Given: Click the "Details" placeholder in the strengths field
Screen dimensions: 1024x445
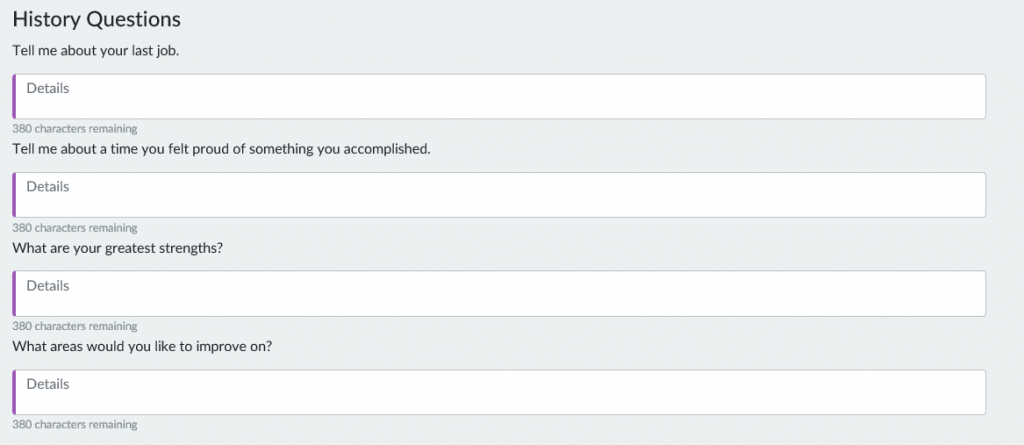Looking at the screenshot, I should point(48,285).
